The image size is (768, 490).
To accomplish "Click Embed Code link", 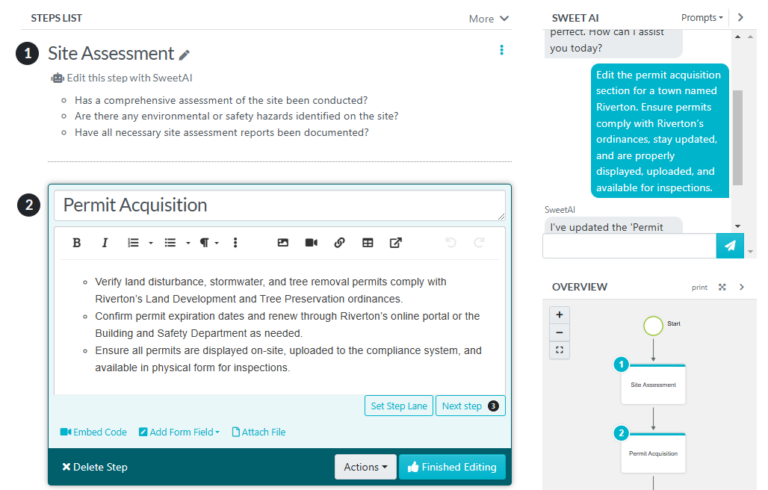I will pyautogui.click(x=93, y=432).
